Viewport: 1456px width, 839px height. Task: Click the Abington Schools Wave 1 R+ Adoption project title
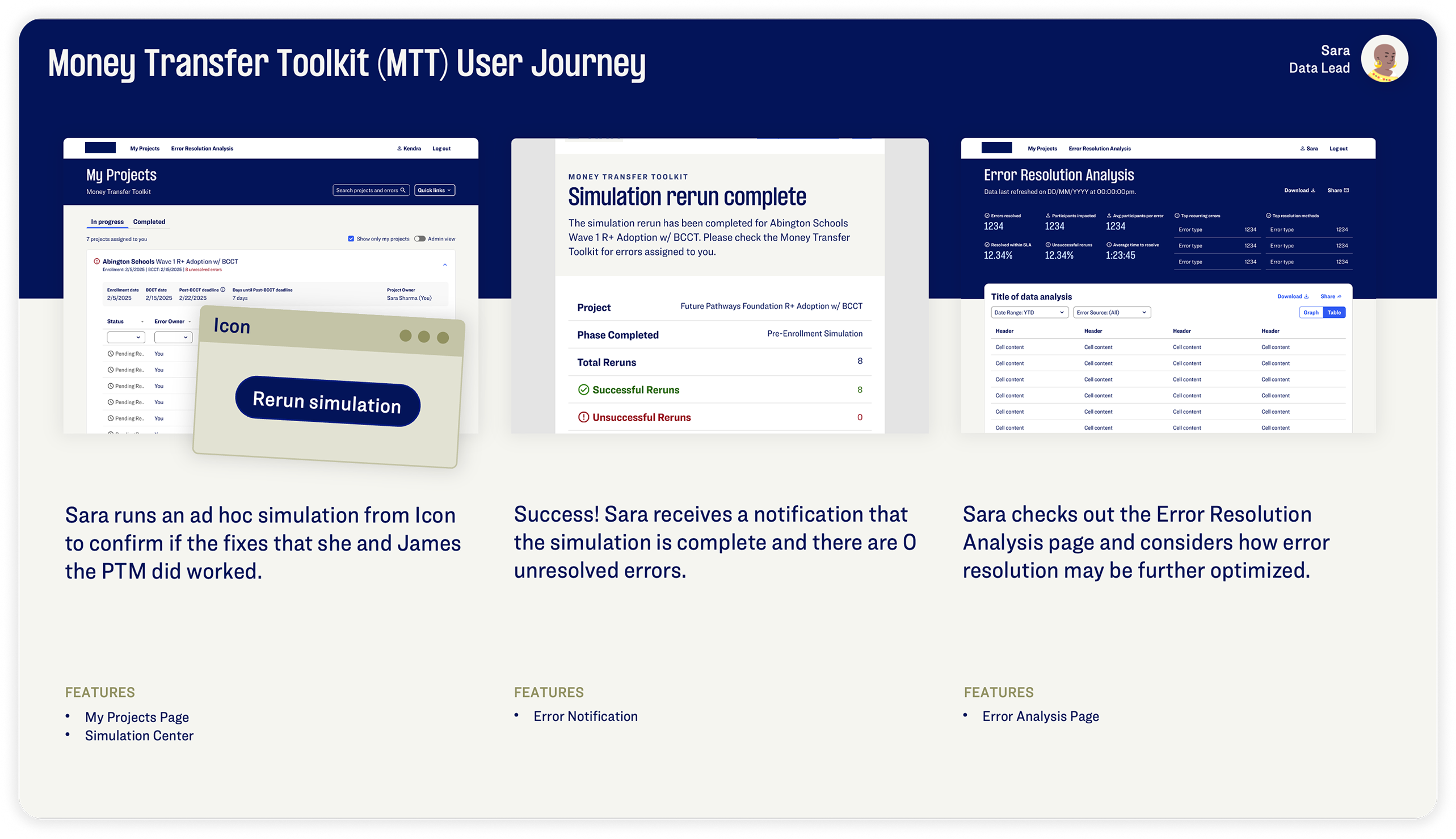[170, 262]
